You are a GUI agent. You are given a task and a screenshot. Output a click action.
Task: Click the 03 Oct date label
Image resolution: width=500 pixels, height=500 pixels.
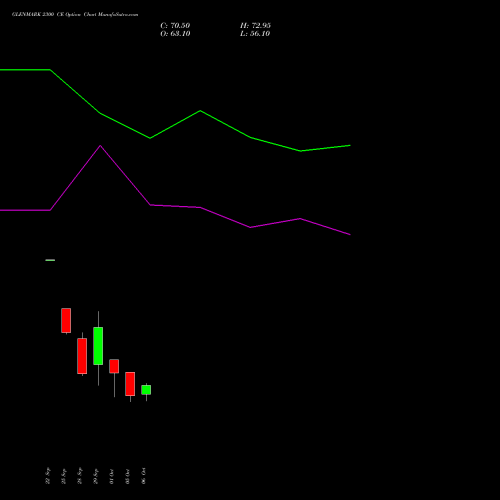pyautogui.click(x=128, y=476)
